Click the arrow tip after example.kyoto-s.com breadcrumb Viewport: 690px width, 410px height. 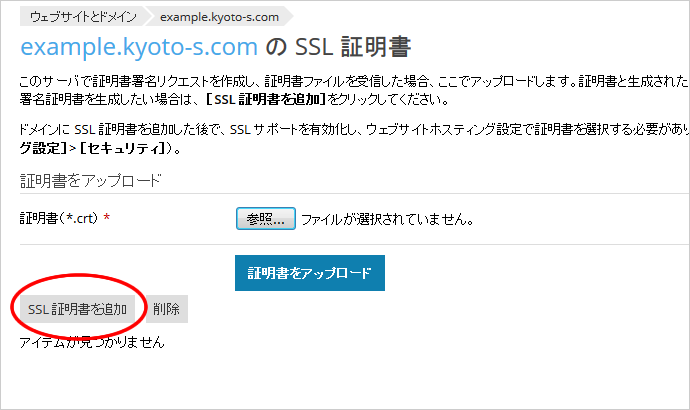(x=289, y=17)
